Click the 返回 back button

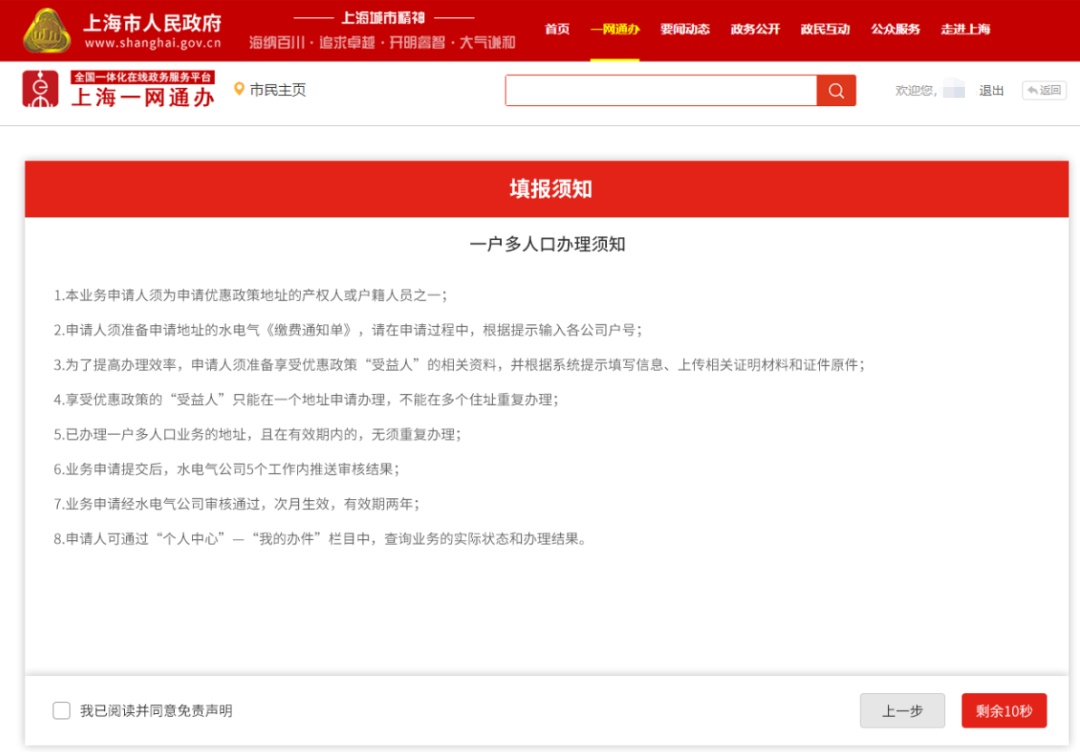pos(1044,90)
